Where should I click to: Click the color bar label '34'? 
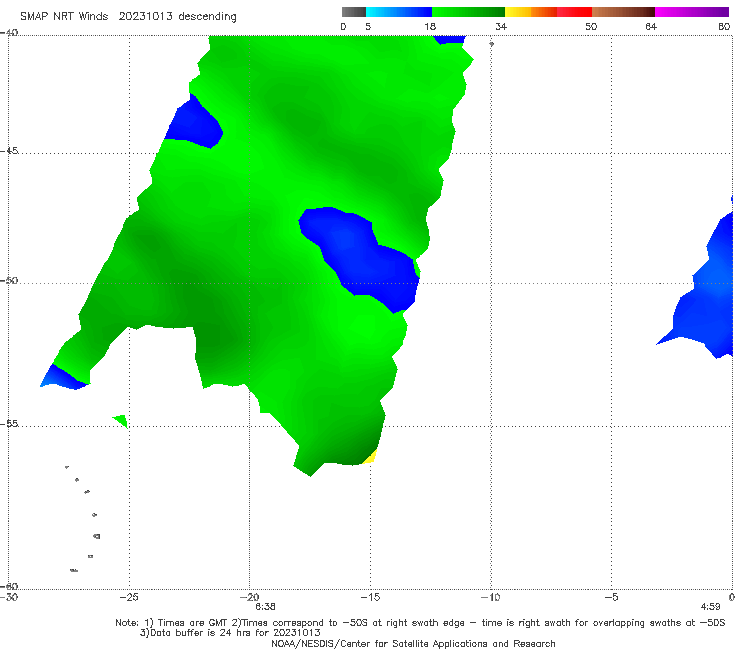[x=501, y=27]
